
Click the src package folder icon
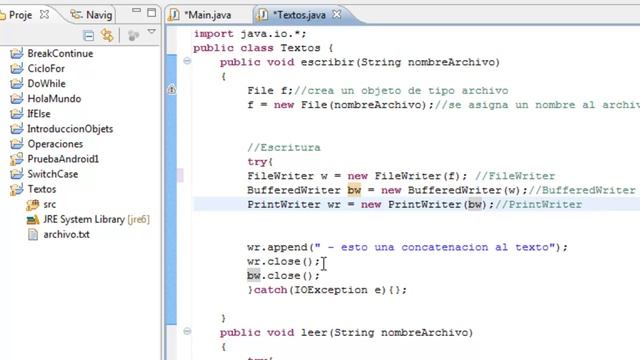(33, 204)
